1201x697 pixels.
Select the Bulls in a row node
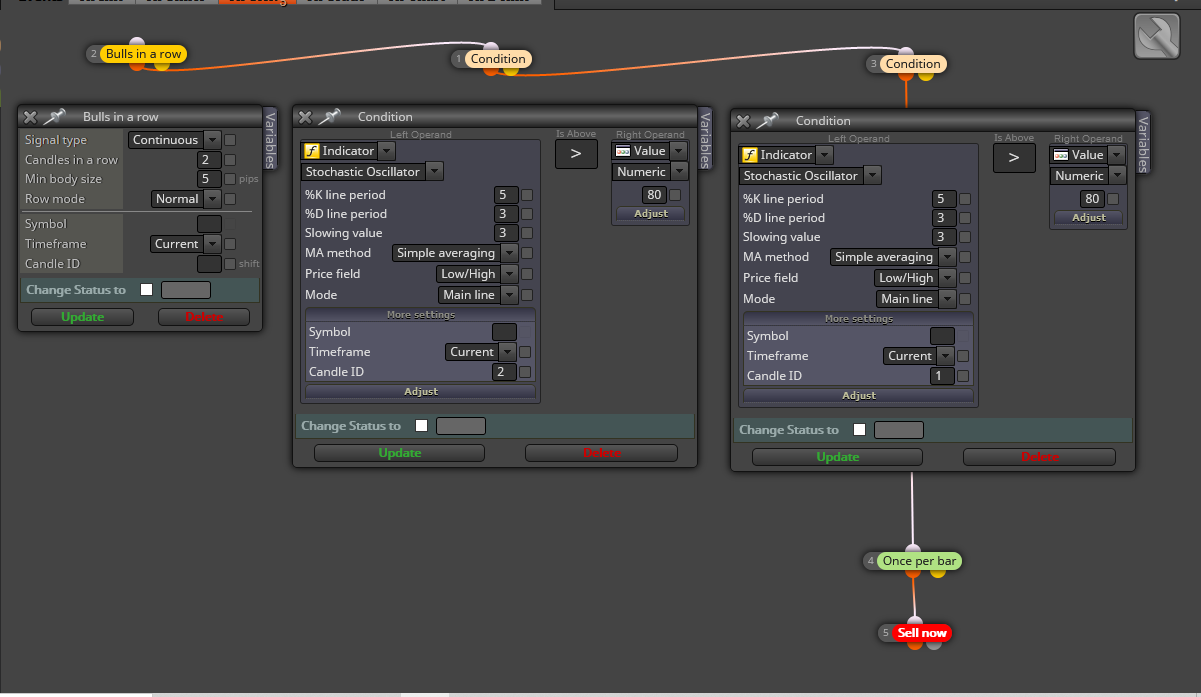(x=144, y=54)
